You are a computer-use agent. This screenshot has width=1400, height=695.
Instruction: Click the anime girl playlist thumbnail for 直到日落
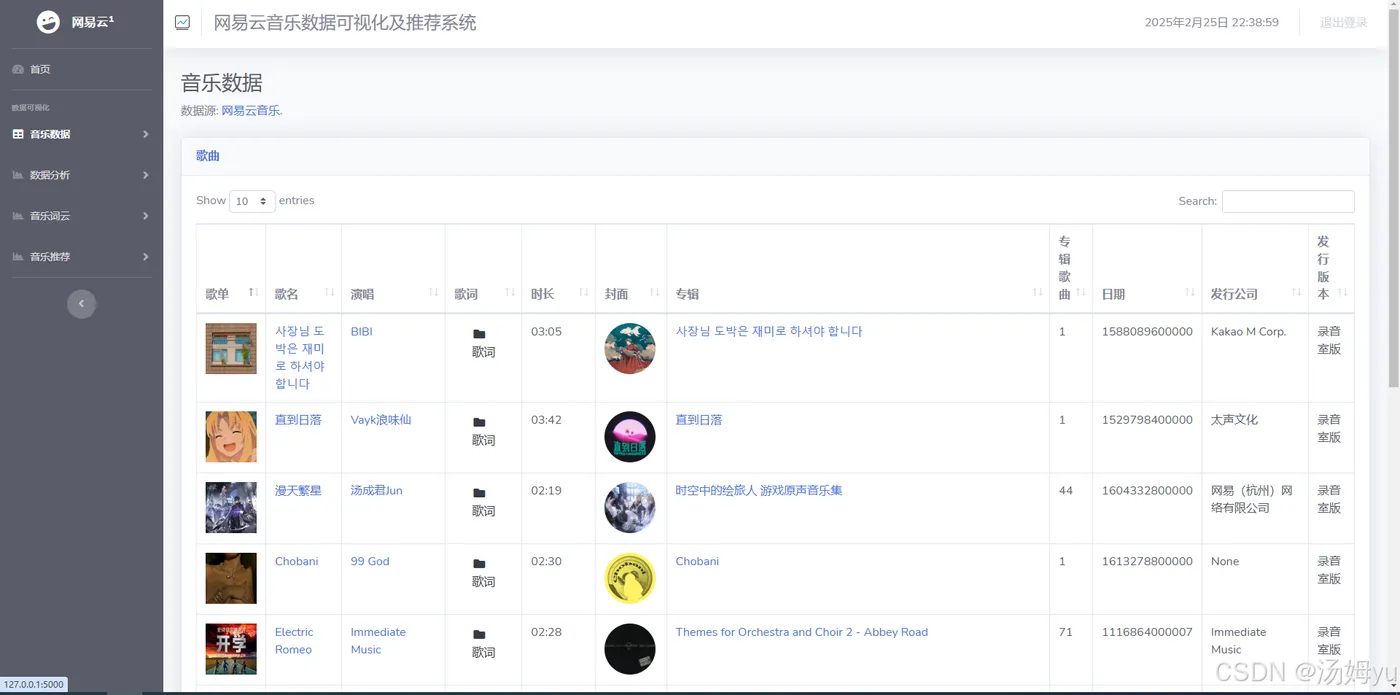[x=231, y=437]
